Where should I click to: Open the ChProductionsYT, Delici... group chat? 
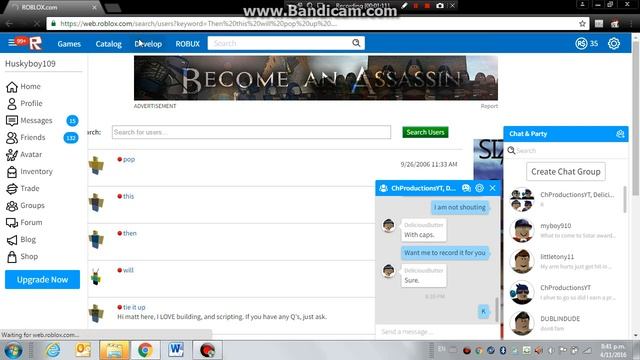click(566, 199)
